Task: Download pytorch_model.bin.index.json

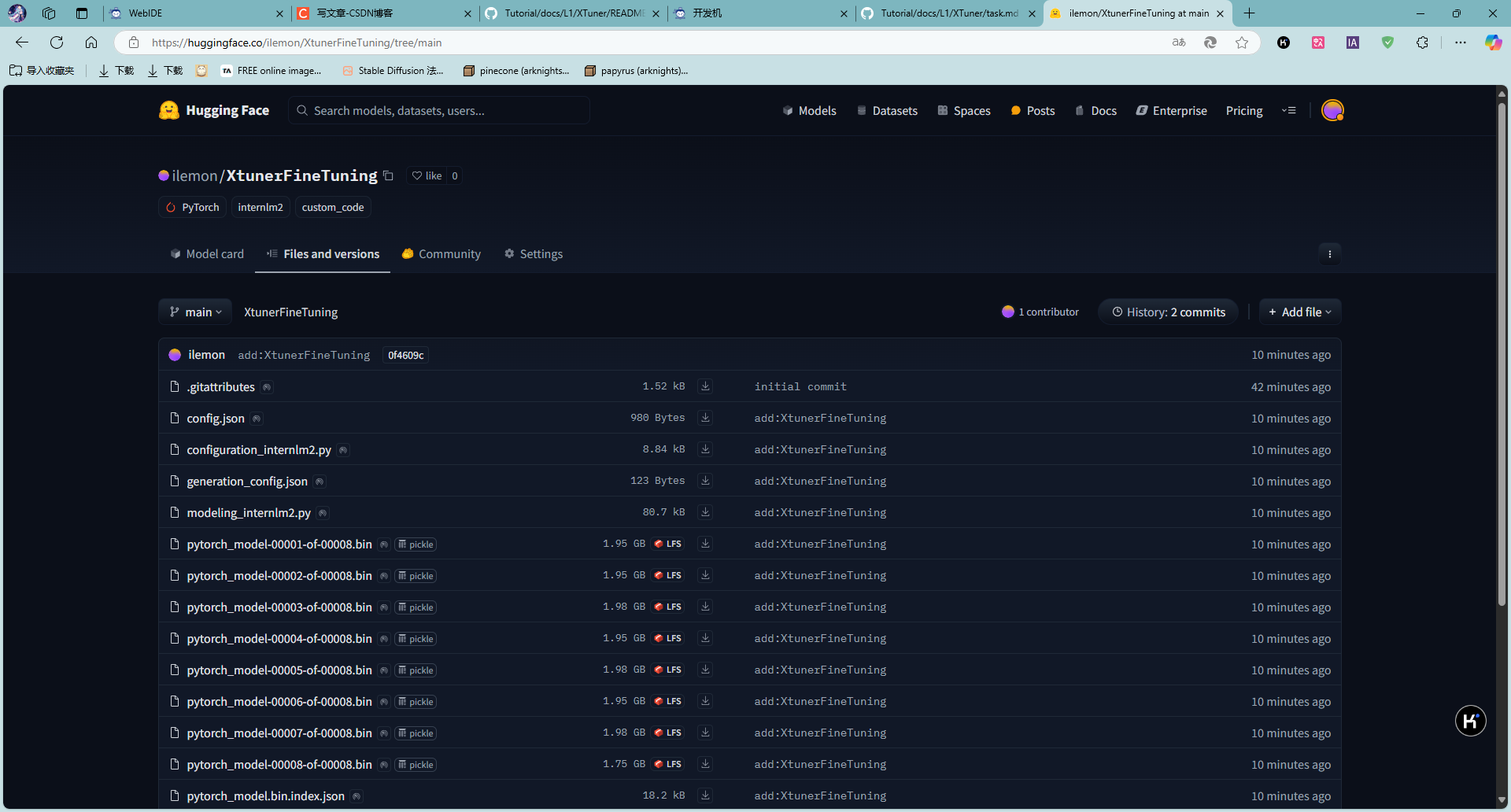Action: click(x=705, y=795)
